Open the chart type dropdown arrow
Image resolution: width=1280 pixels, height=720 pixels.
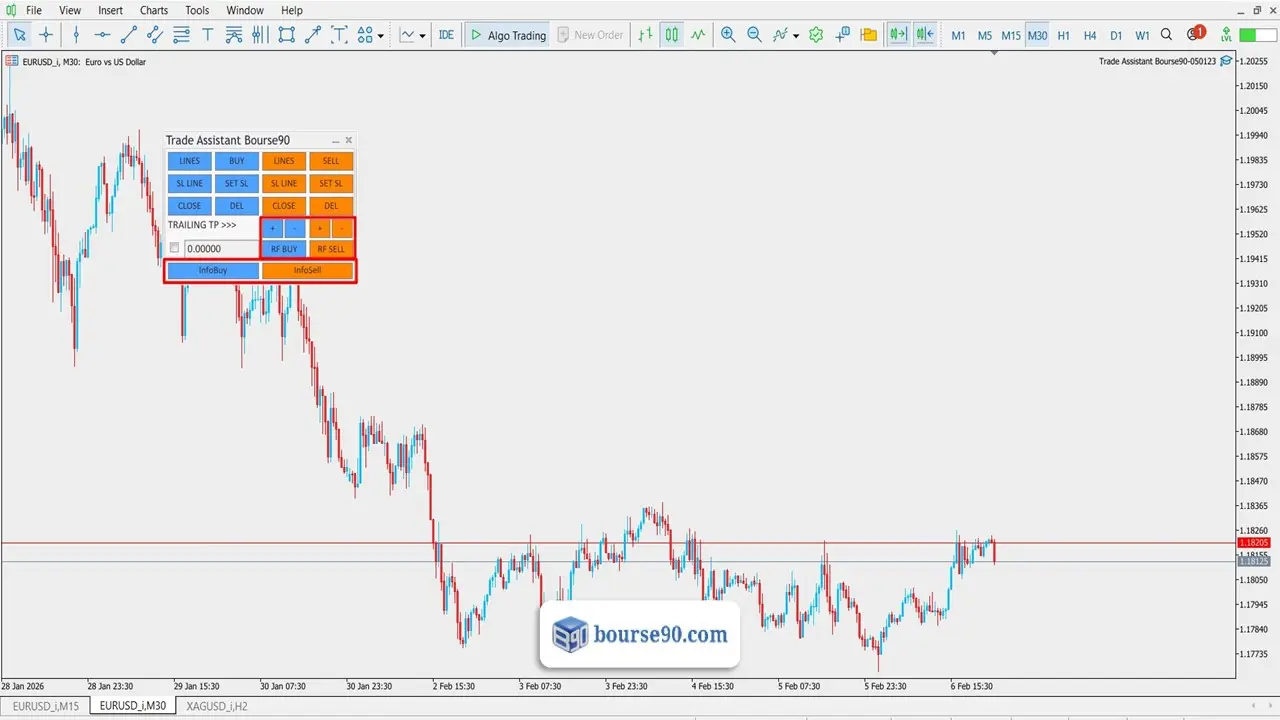coord(422,36)
